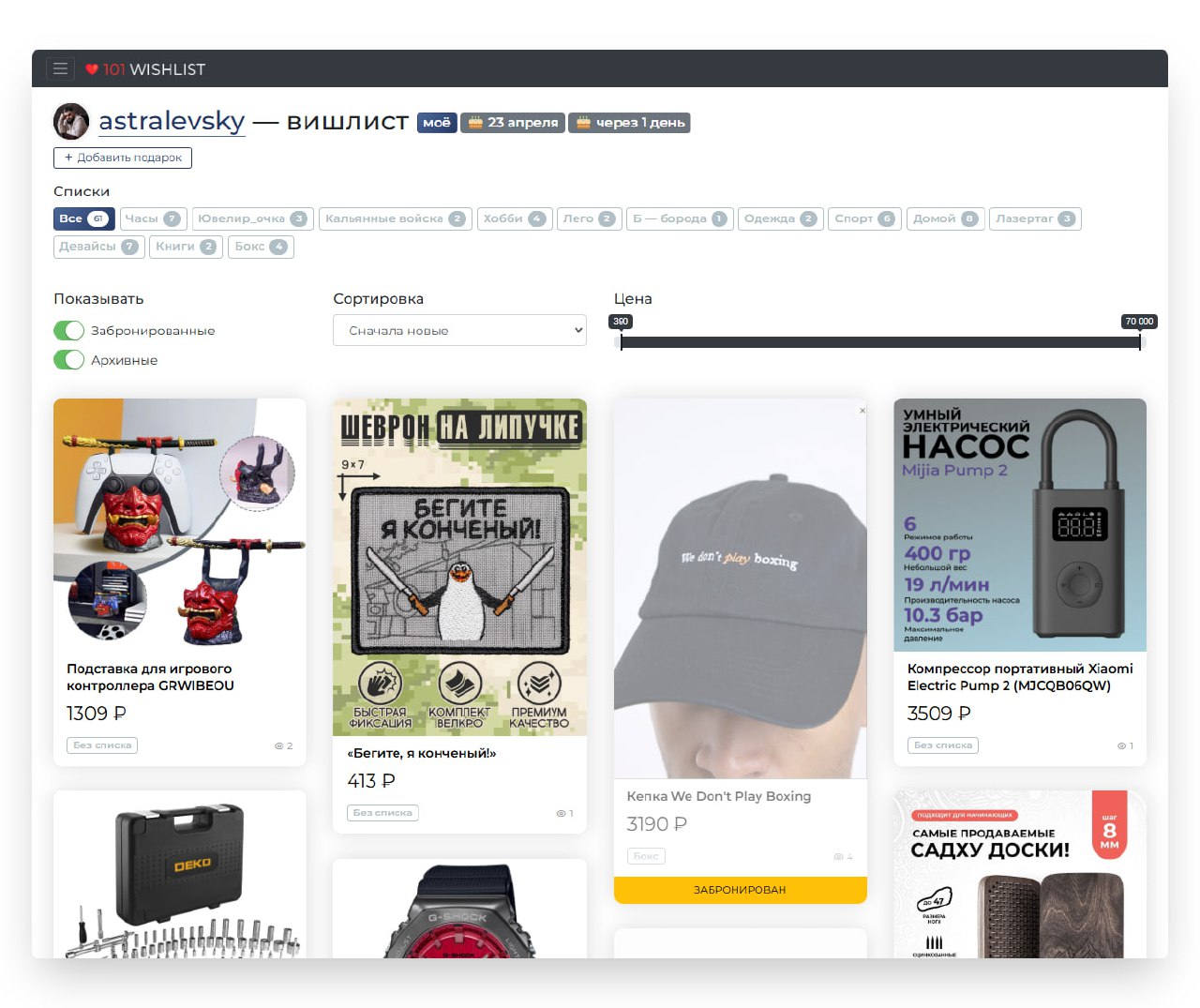Click the cake icon on "через 1 день" badge
Screen dimensions: 1200x1008
[x=584, y=122]
